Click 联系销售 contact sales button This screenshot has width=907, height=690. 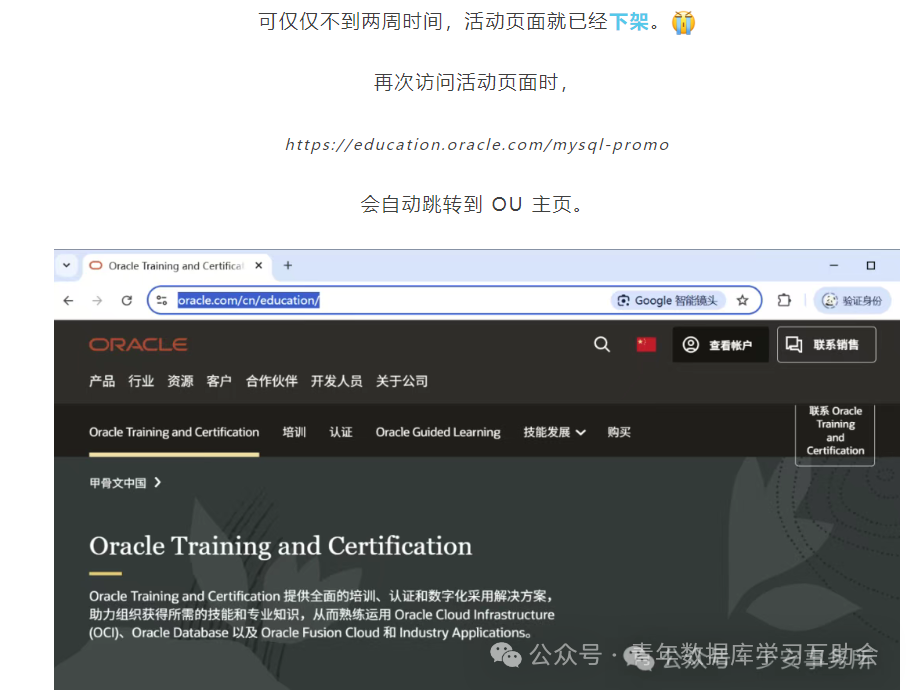pos(826,345)
